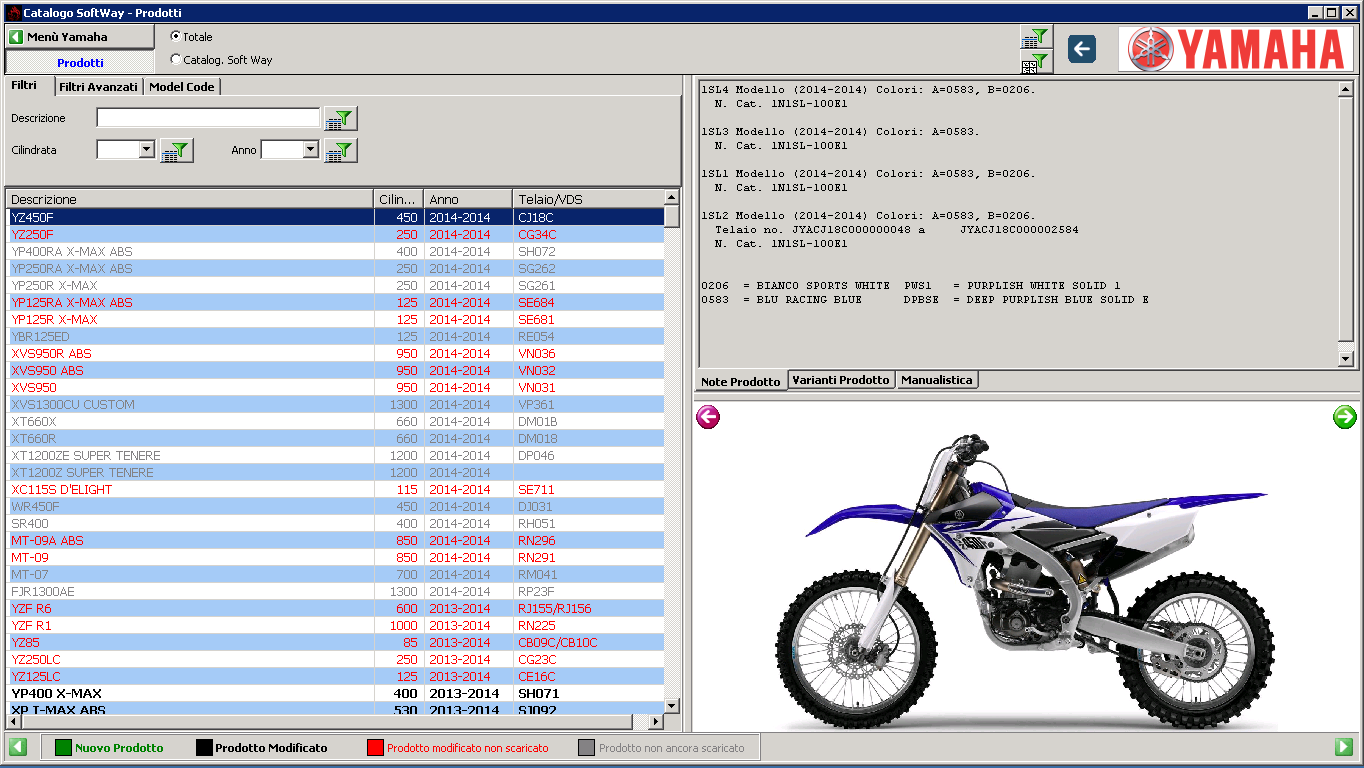
Task: Select the XVS950R ABS row
Action: point(335,353)
